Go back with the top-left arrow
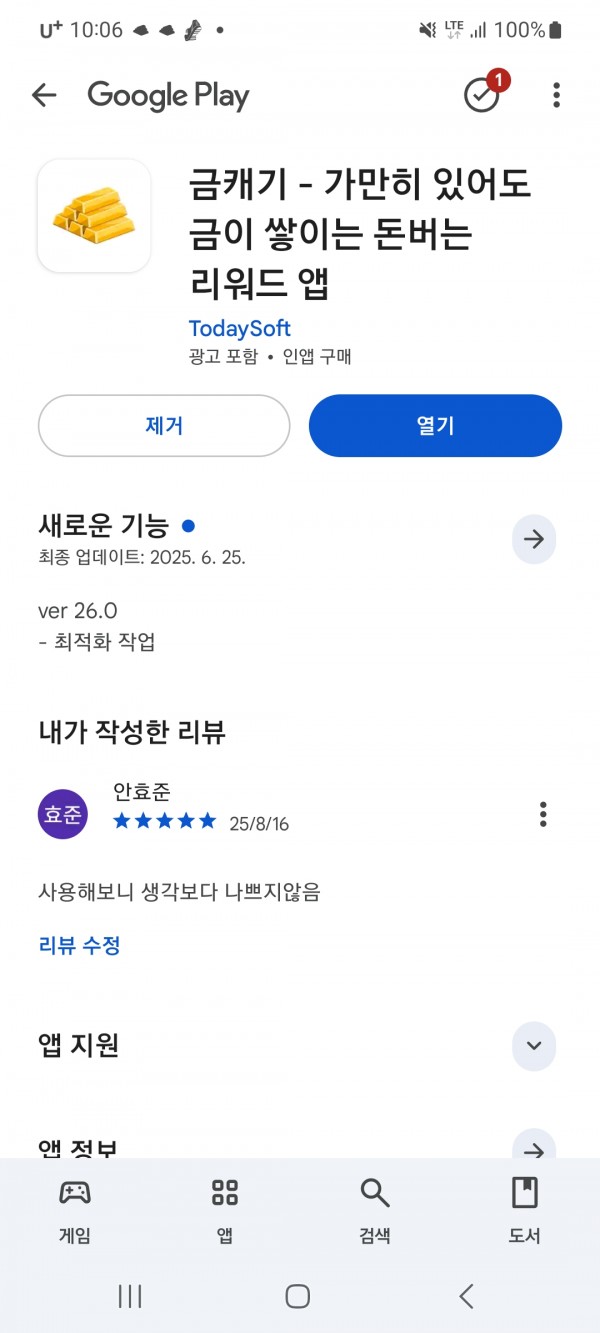600x1333 pixels. [44, 95]
